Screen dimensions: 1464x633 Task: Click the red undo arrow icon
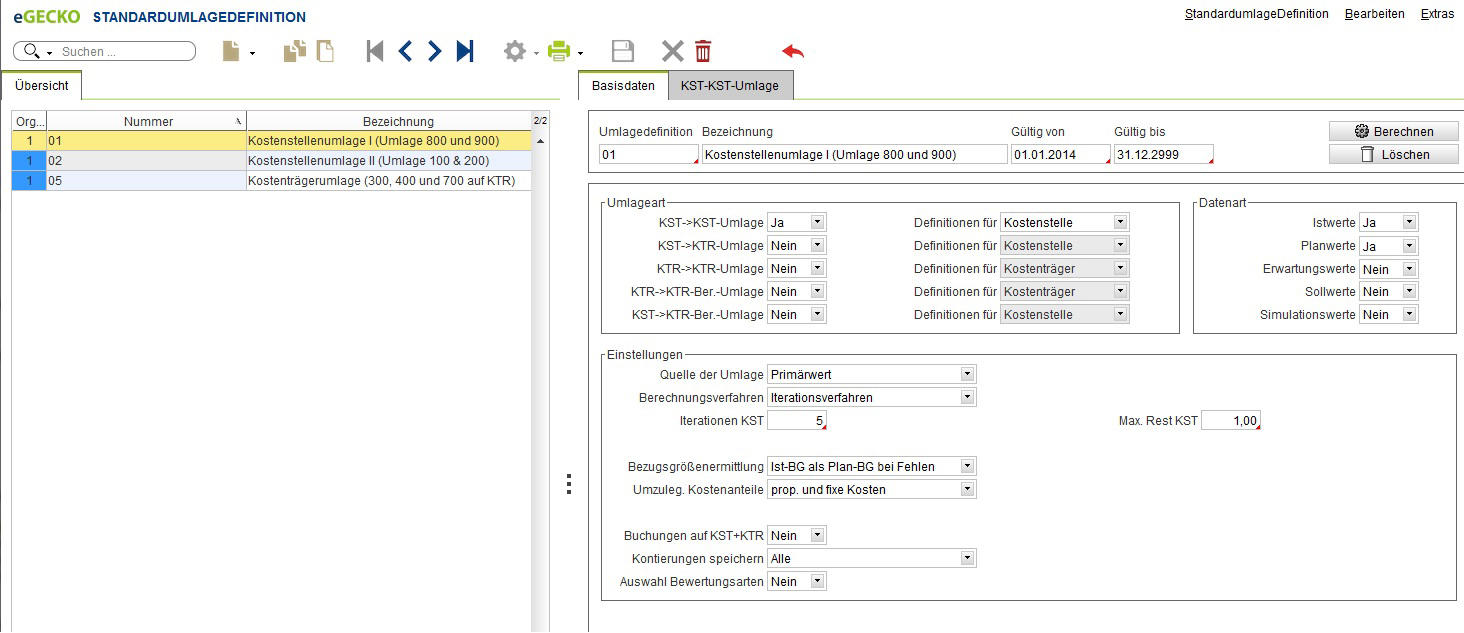click(793, 51)
